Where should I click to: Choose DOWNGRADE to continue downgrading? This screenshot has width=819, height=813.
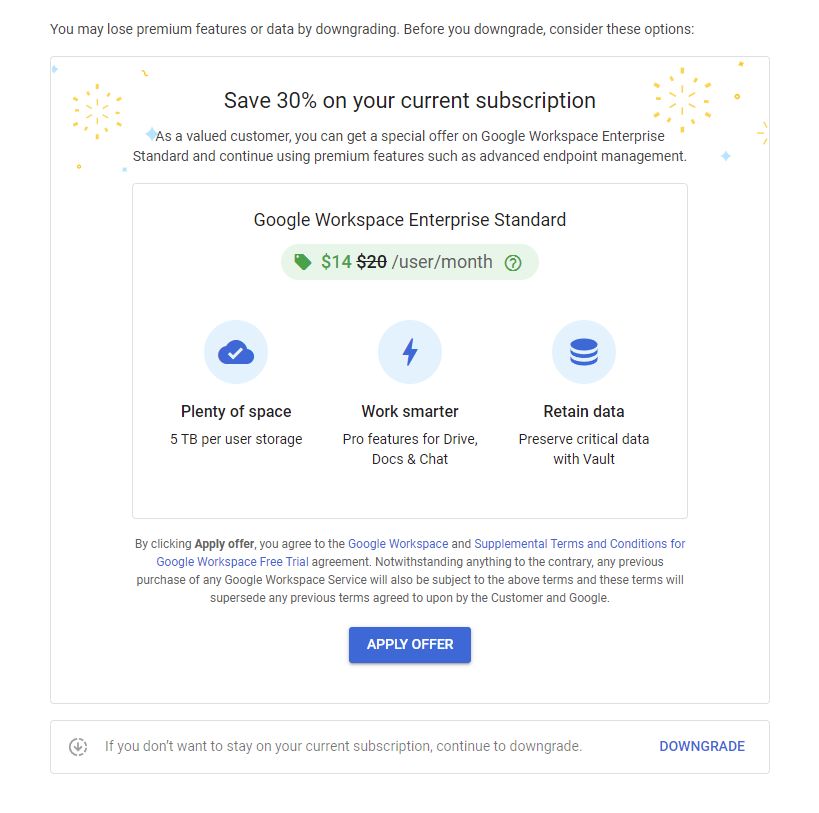coord(702,746)
